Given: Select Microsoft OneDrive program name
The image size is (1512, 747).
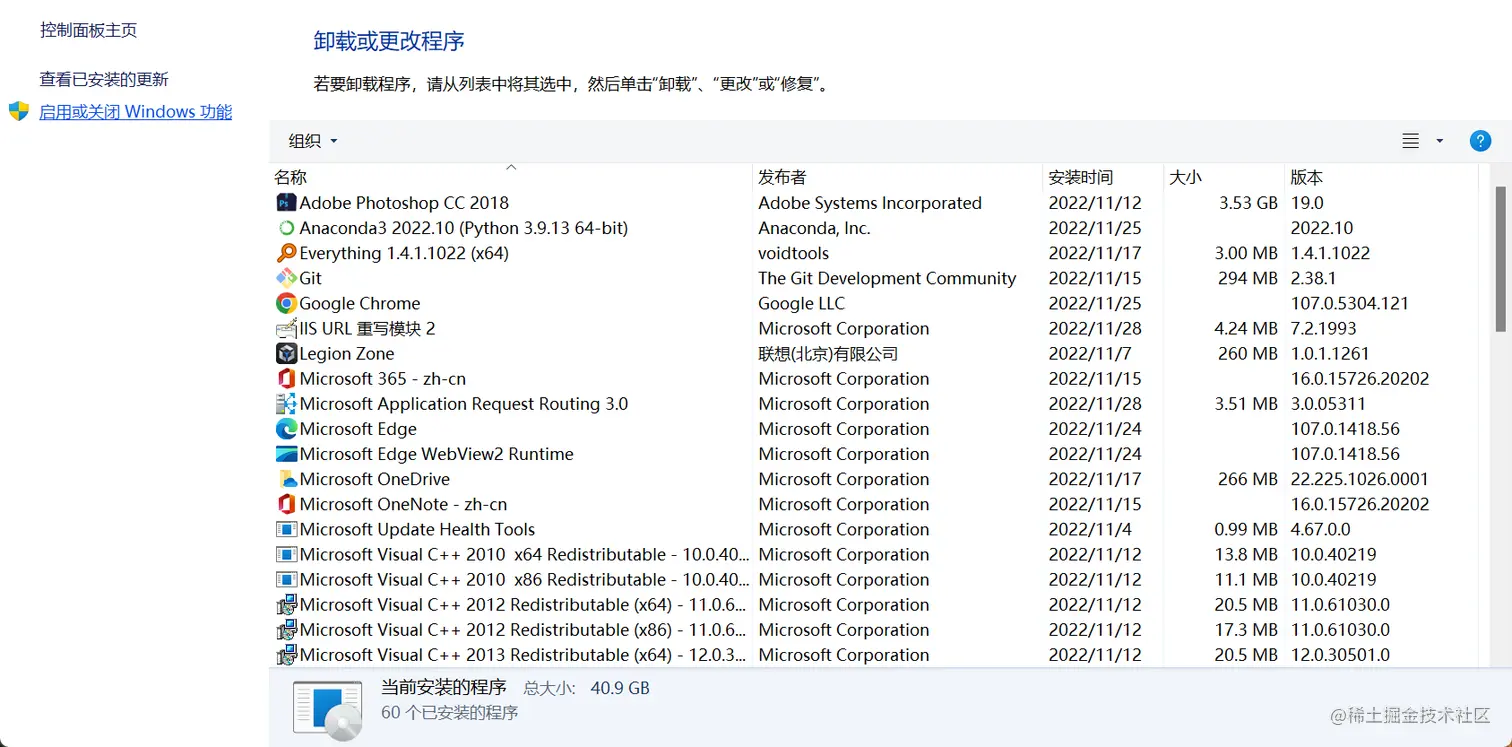Looking at the screenshot, I should tap(375, 479).
